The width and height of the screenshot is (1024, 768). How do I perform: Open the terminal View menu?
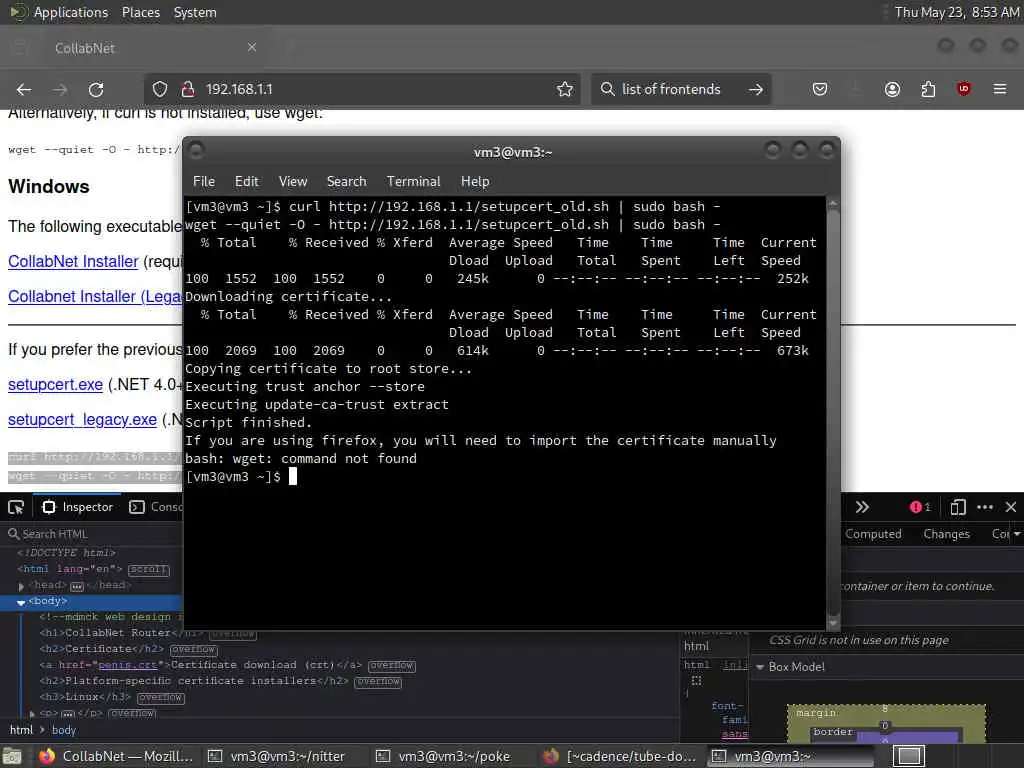(293, 182)
